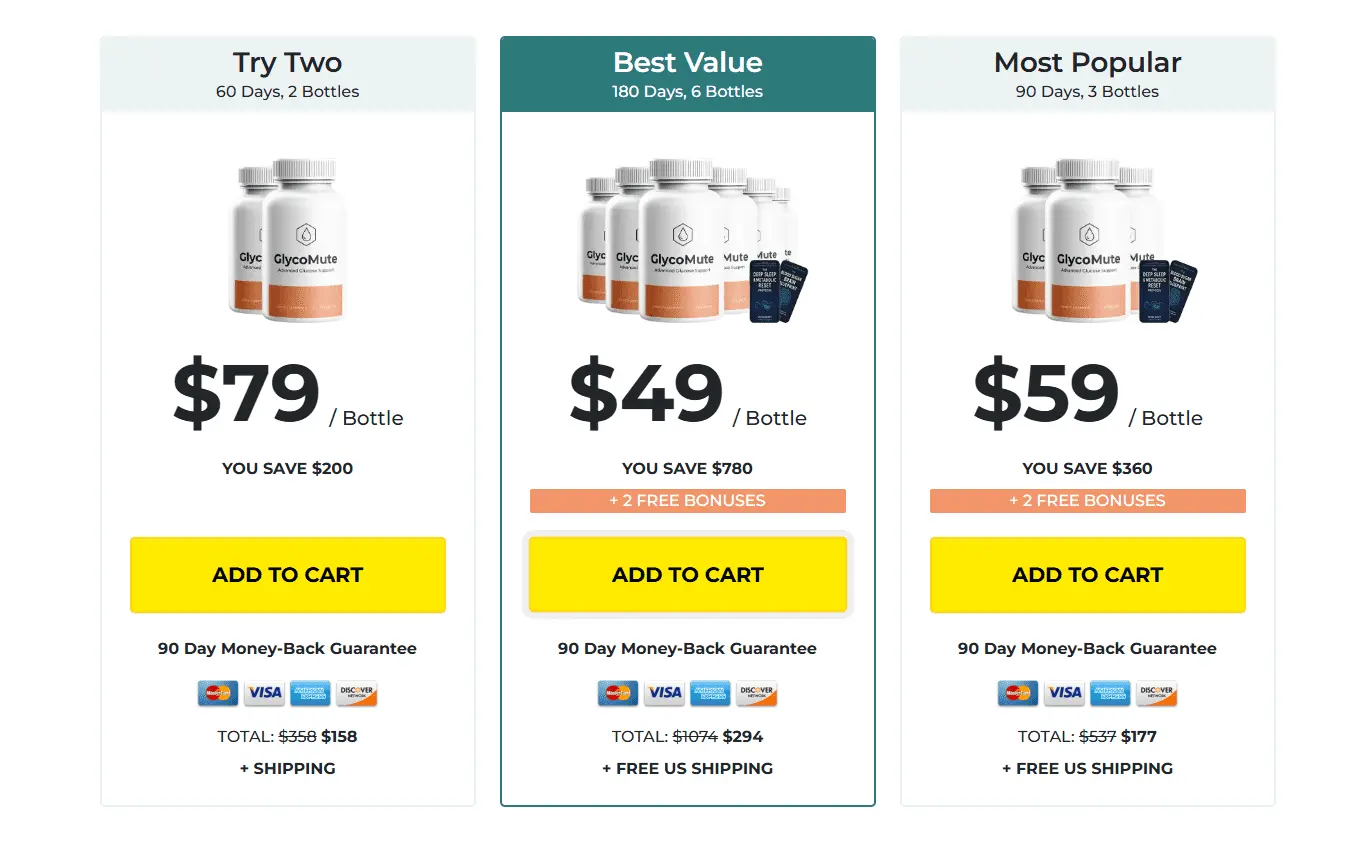Click the Visa icon in Most Popular card
The height and width of the screenshot is (844, 1360).
(1064, 693)
